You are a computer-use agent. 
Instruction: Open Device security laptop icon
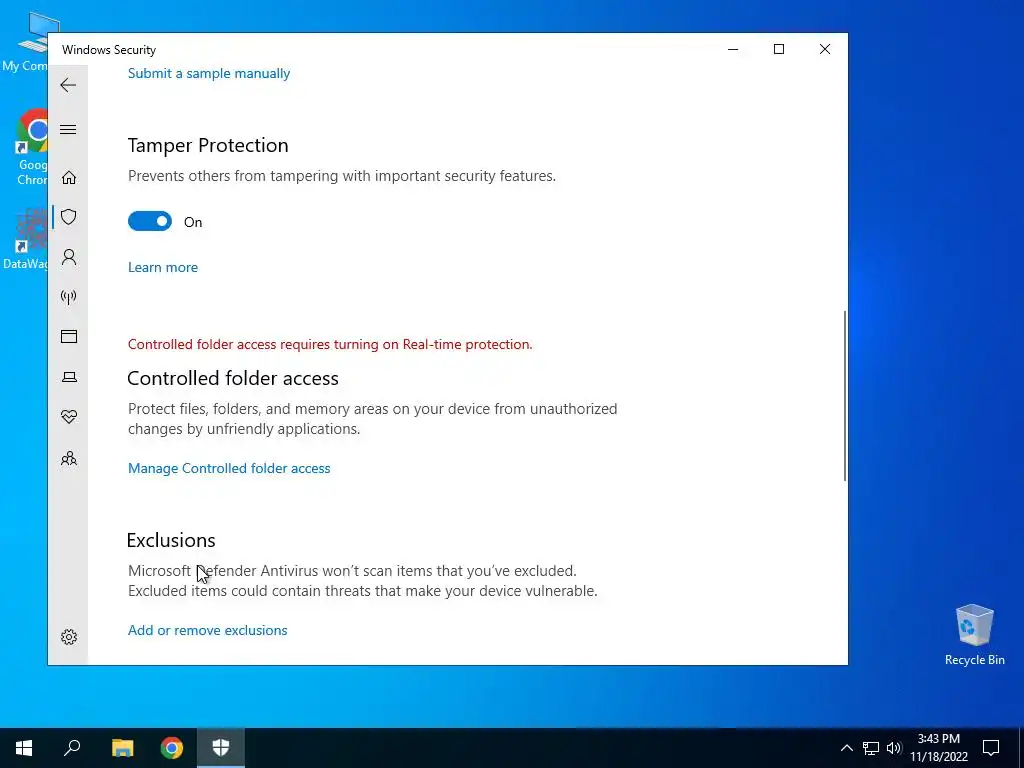pos(69,377)
